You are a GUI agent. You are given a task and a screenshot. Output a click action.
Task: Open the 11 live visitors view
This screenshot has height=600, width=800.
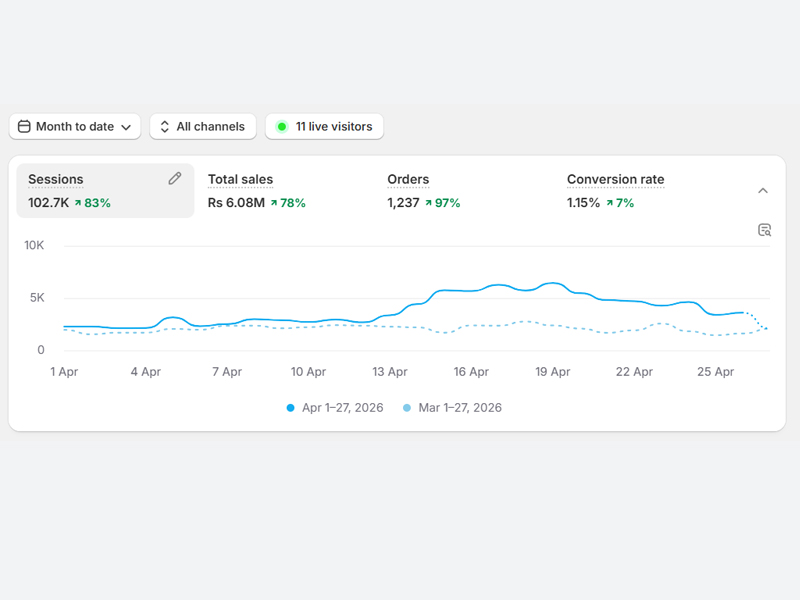click(324, 127)
